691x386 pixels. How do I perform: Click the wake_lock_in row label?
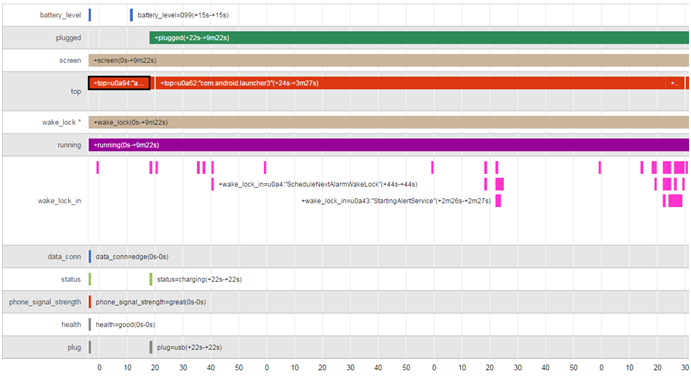coord(59,201)
